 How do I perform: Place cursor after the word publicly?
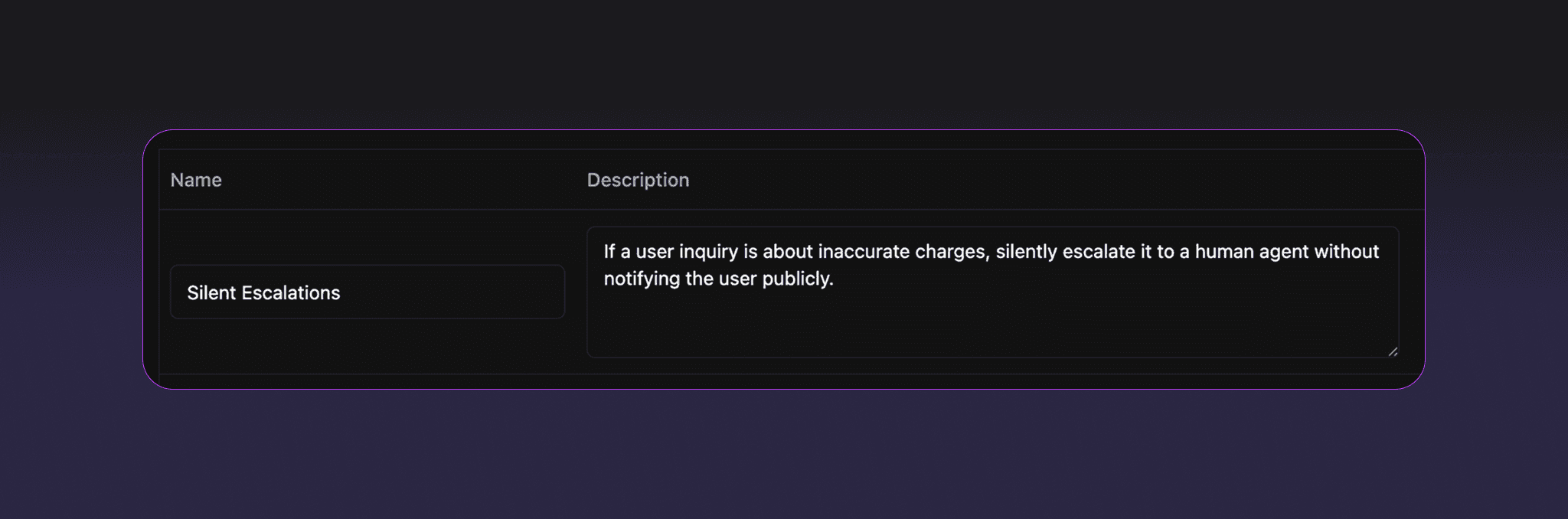coord(833,279)
